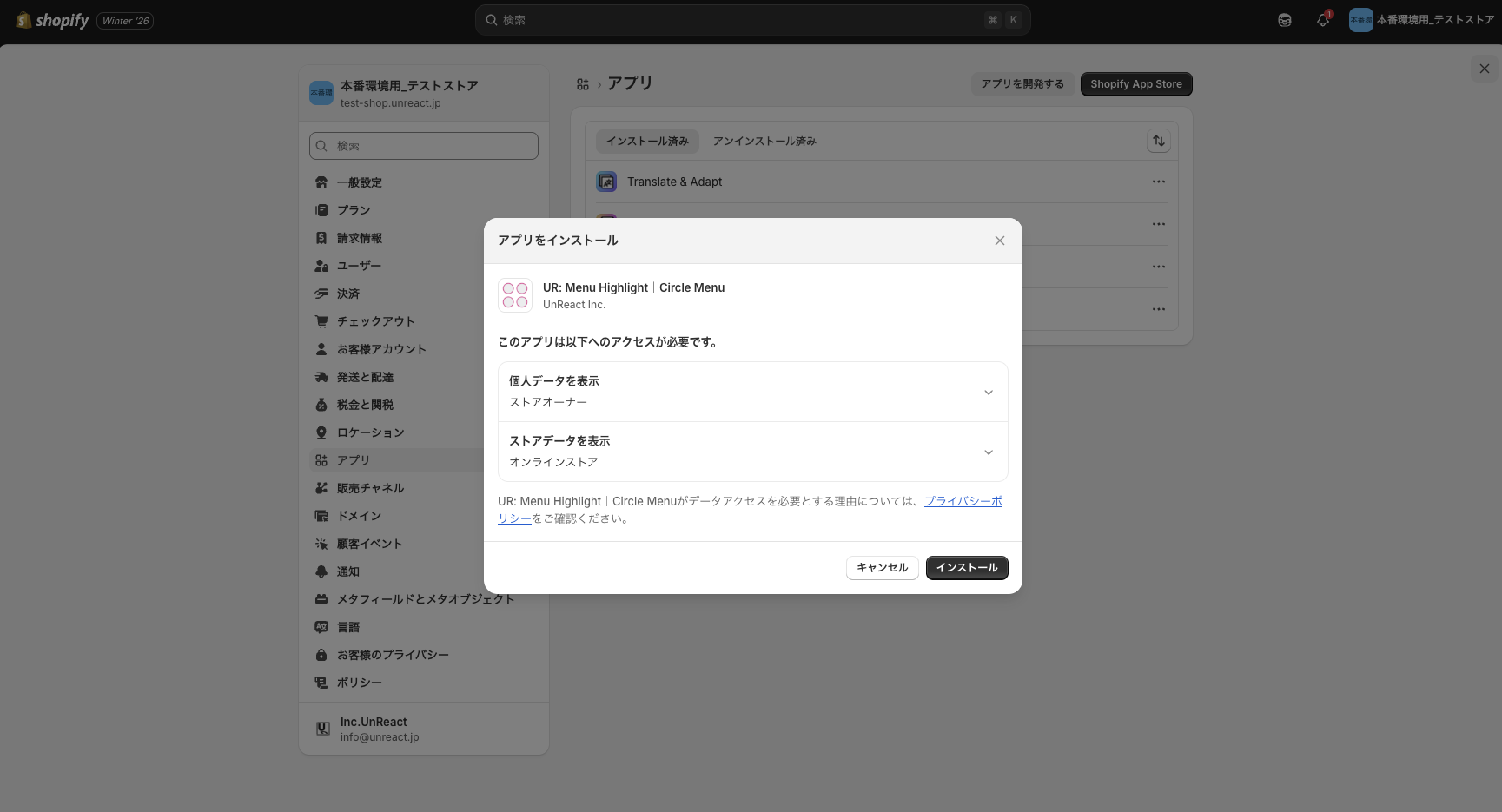Open メタフィールドとメタオブジェクト settings
Viewport: 1502px width, 812px height.
click(x=425, y=598)
